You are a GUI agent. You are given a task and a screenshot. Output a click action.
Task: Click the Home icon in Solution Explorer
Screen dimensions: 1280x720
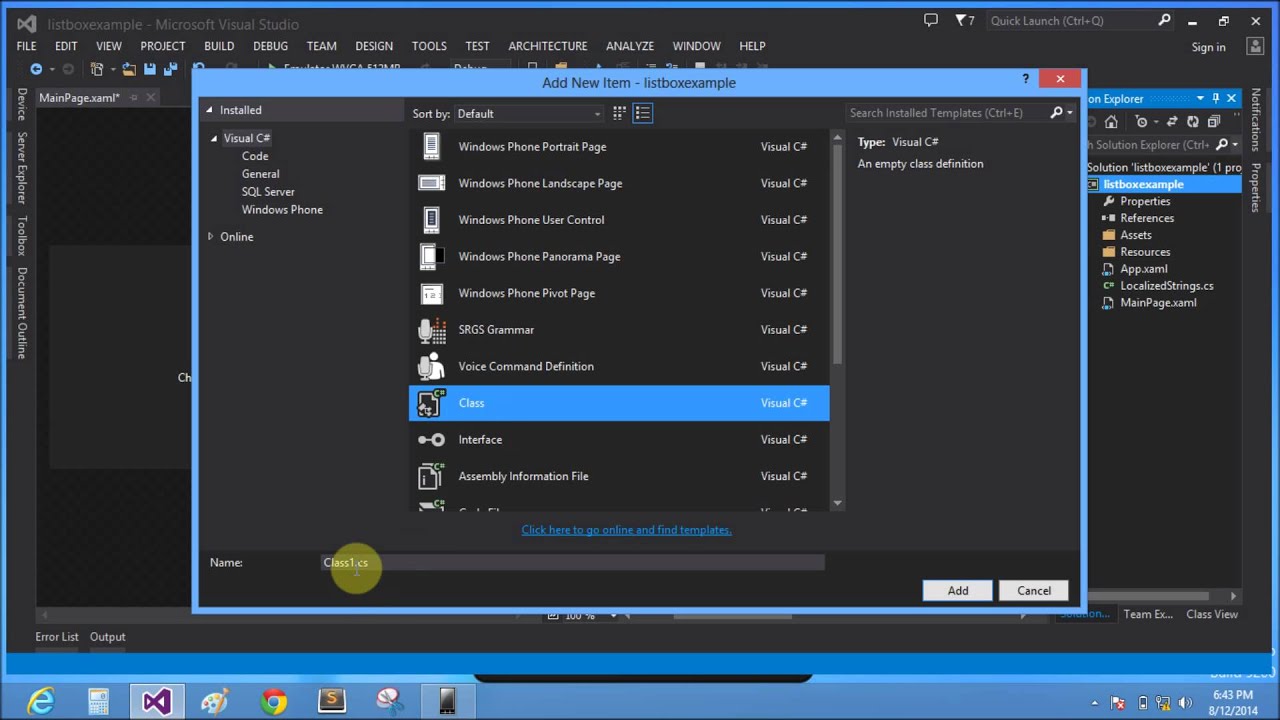[1111, 122]
